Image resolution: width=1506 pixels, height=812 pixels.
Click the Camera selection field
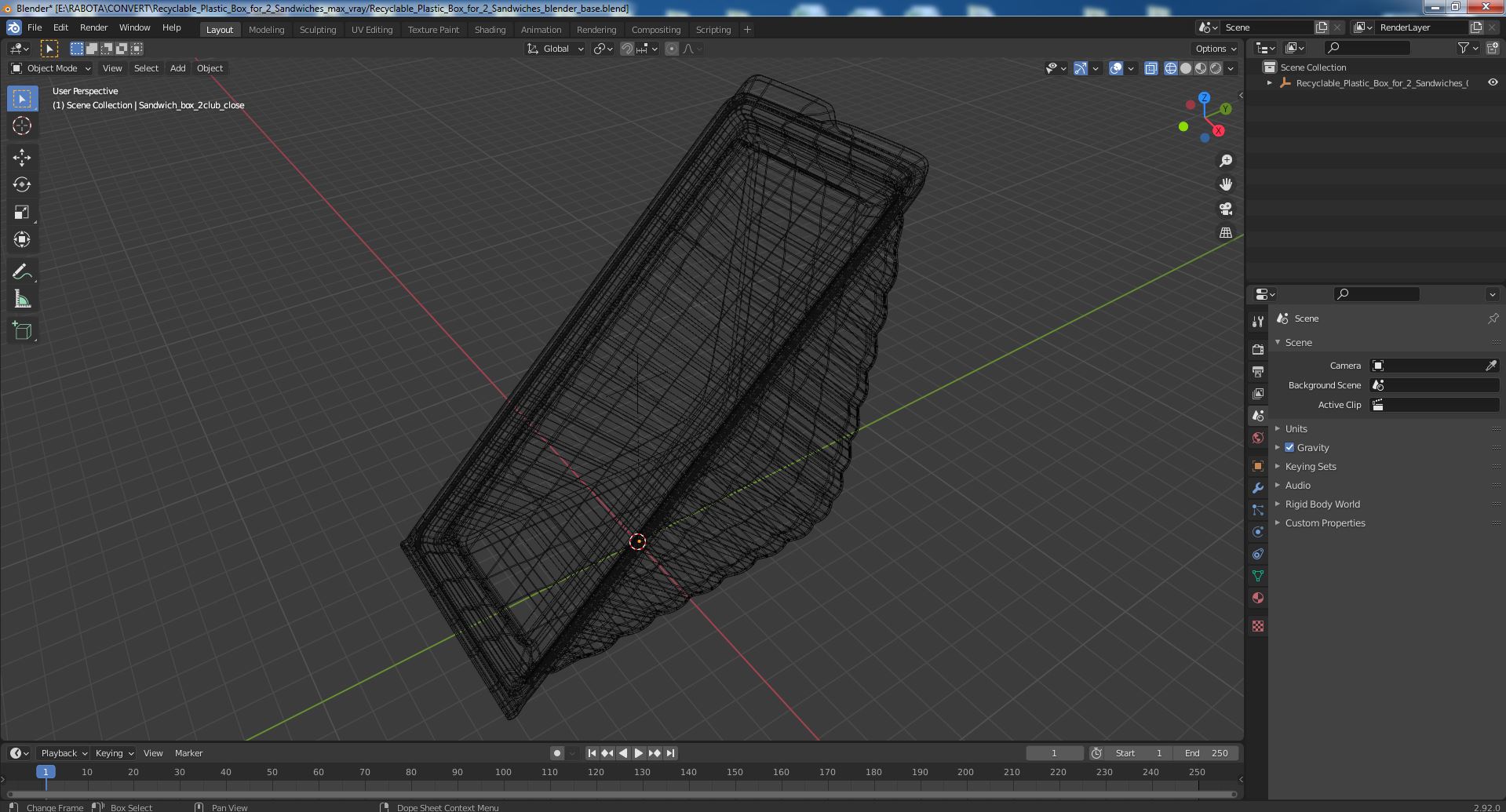click(x=1427, y=366)
